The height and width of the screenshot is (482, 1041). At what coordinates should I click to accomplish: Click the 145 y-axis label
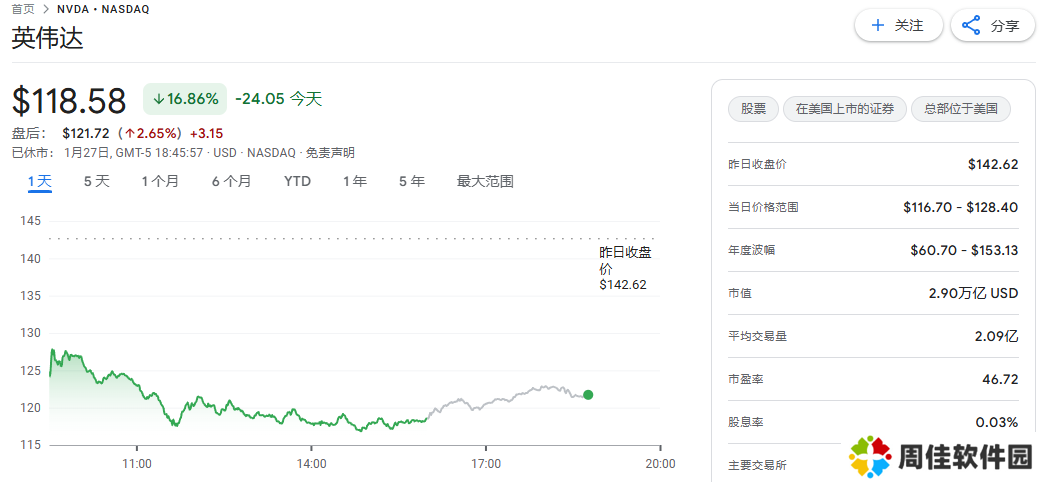click(31, 221)
